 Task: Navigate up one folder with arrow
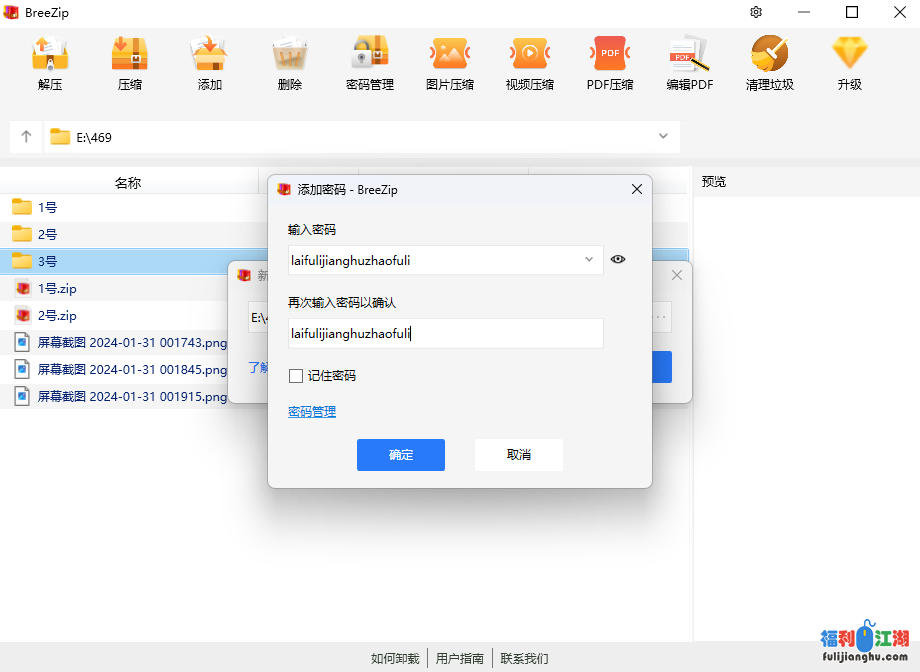pyautogui.click(x=26, y=137)
